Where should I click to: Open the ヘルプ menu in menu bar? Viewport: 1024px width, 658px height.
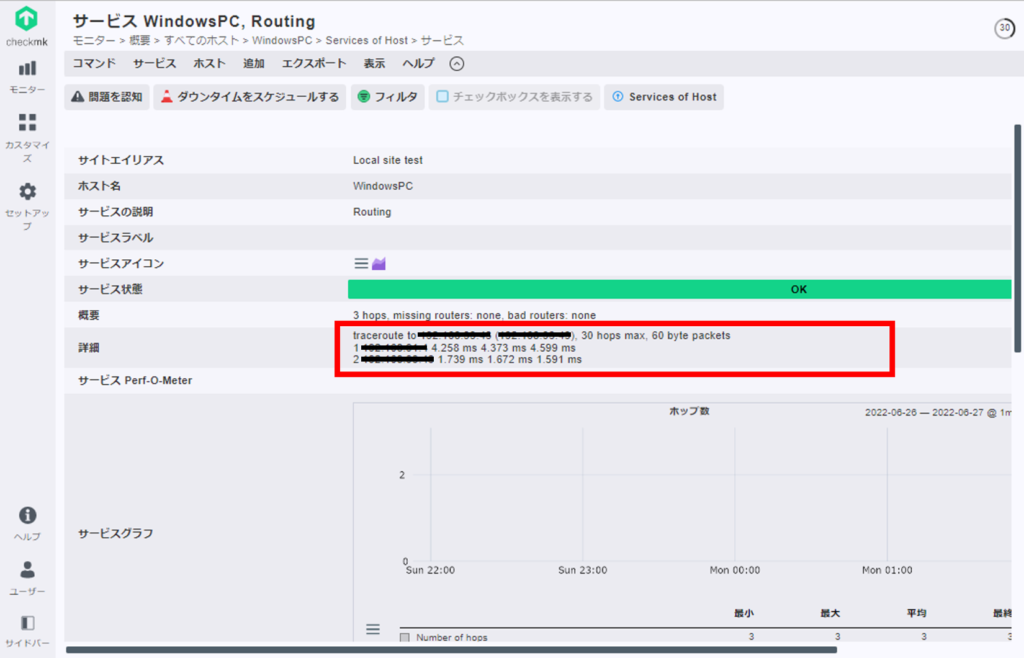point(418,63)
